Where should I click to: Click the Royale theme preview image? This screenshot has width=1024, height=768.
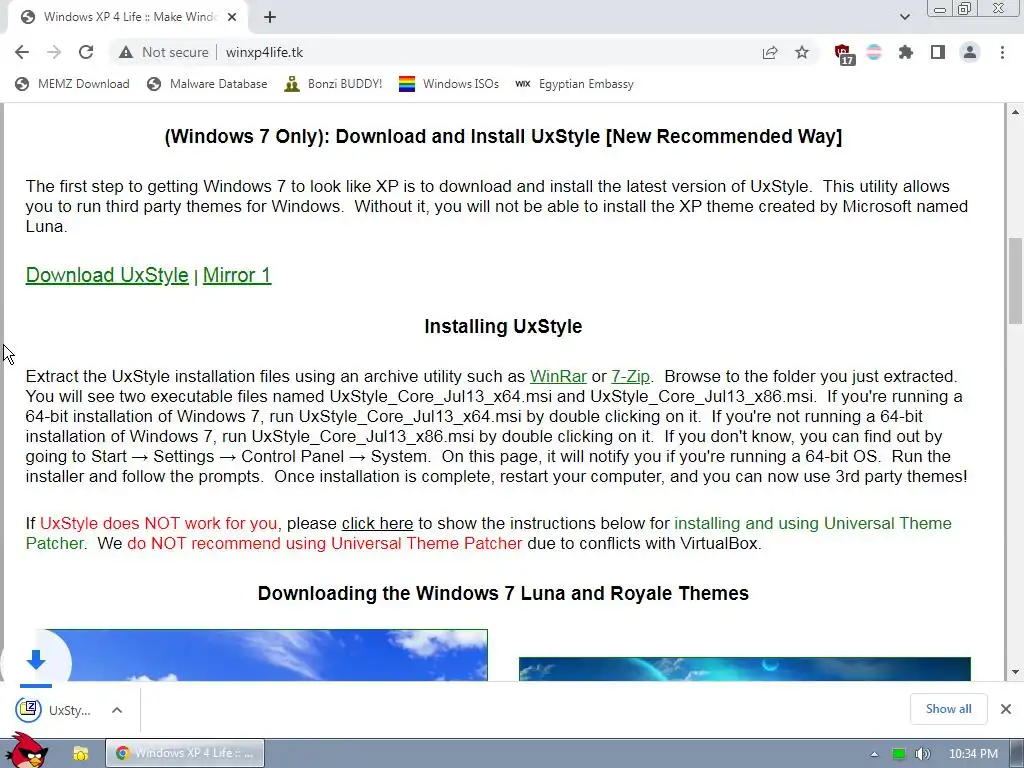click(744, 669)
